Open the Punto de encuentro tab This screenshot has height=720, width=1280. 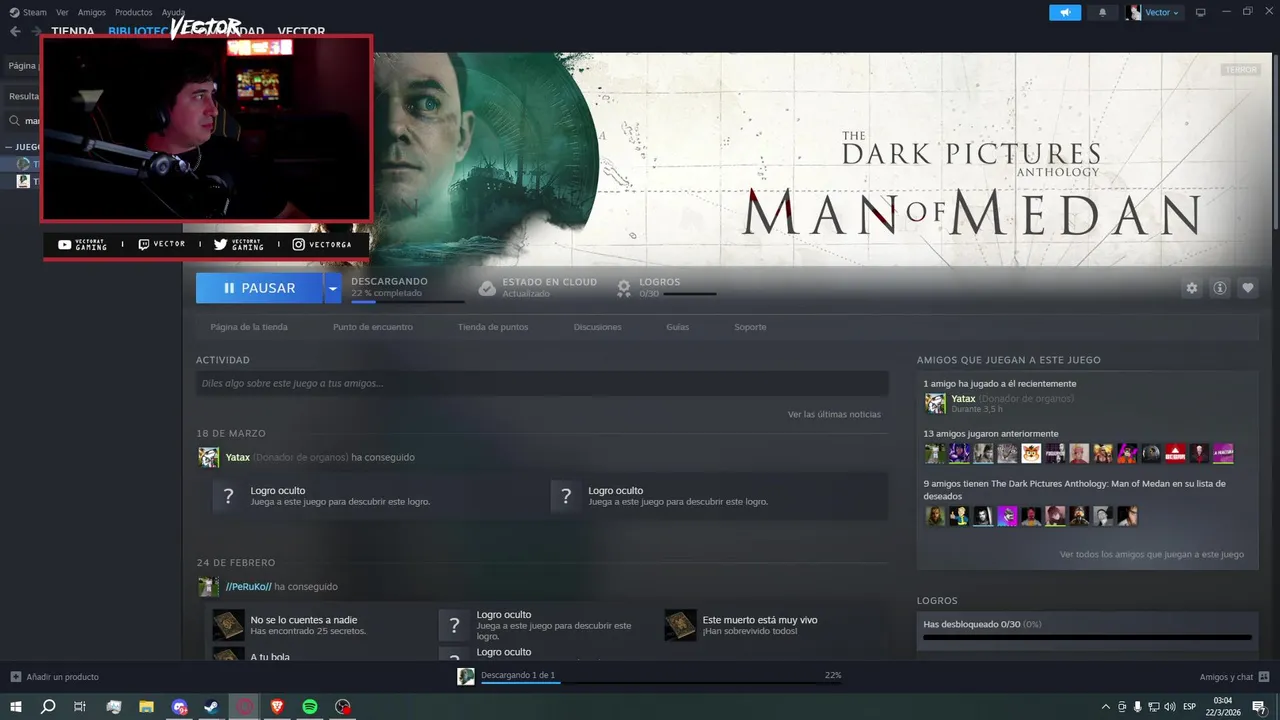coord(372,327)
